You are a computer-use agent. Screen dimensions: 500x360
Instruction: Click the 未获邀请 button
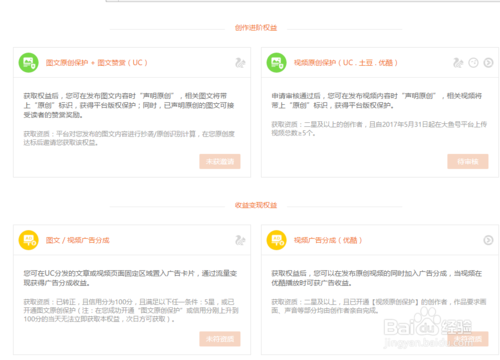[x=220, y=161]
